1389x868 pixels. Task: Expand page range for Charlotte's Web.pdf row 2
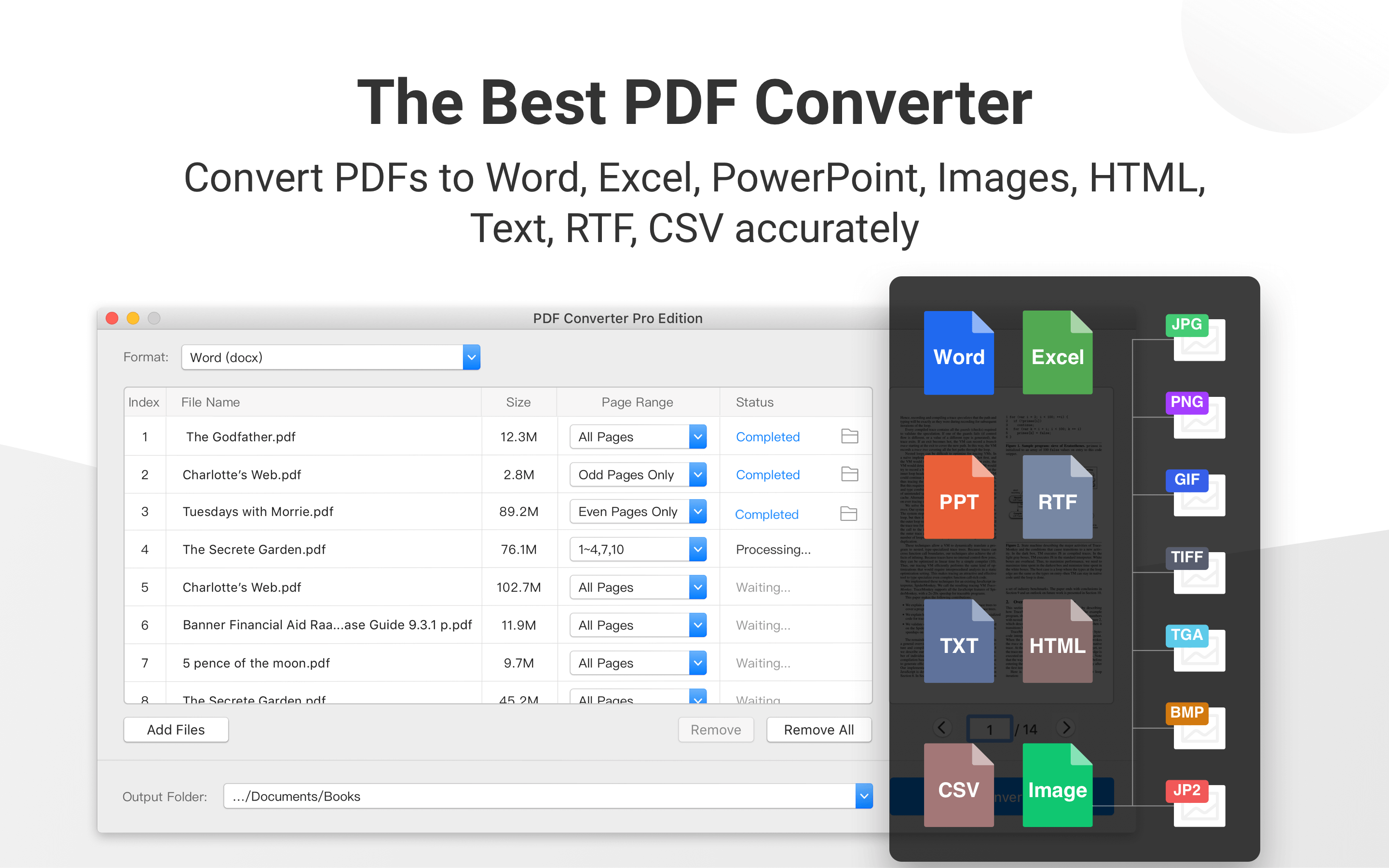click(699, 475)
